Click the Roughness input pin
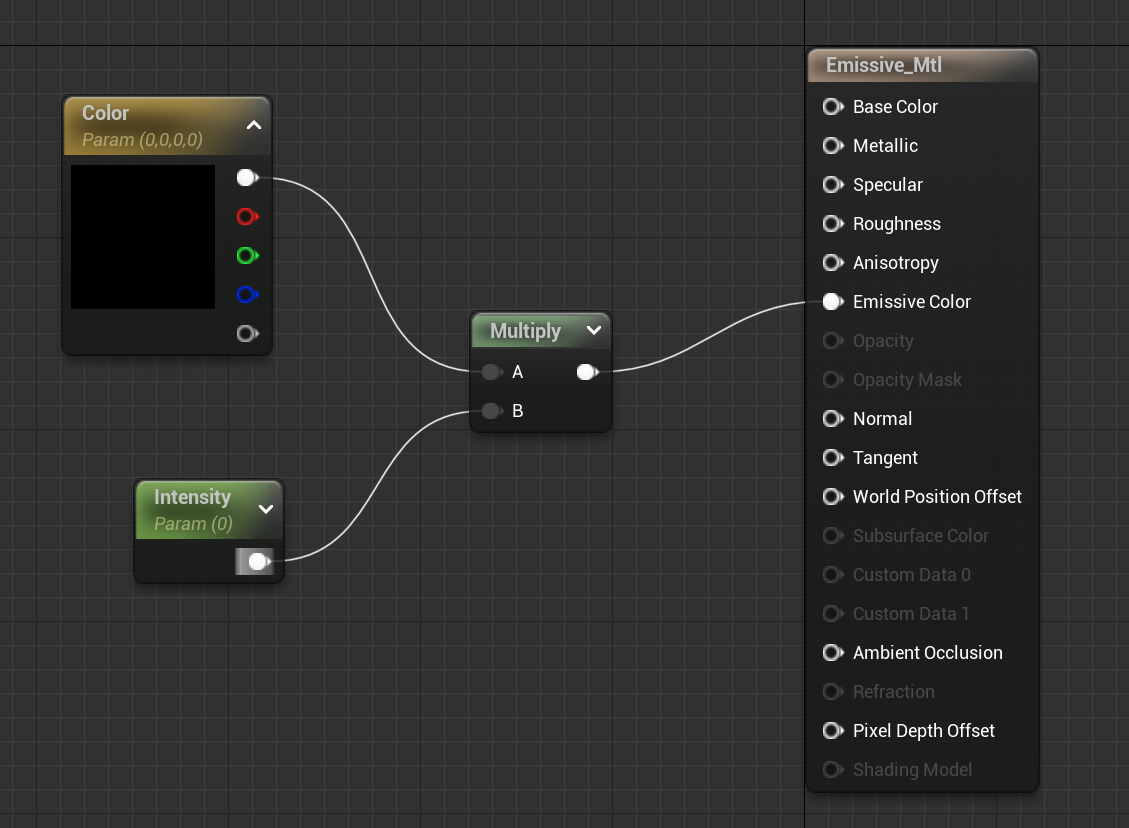Screen dimensions: 1129x828 [831, 224]
